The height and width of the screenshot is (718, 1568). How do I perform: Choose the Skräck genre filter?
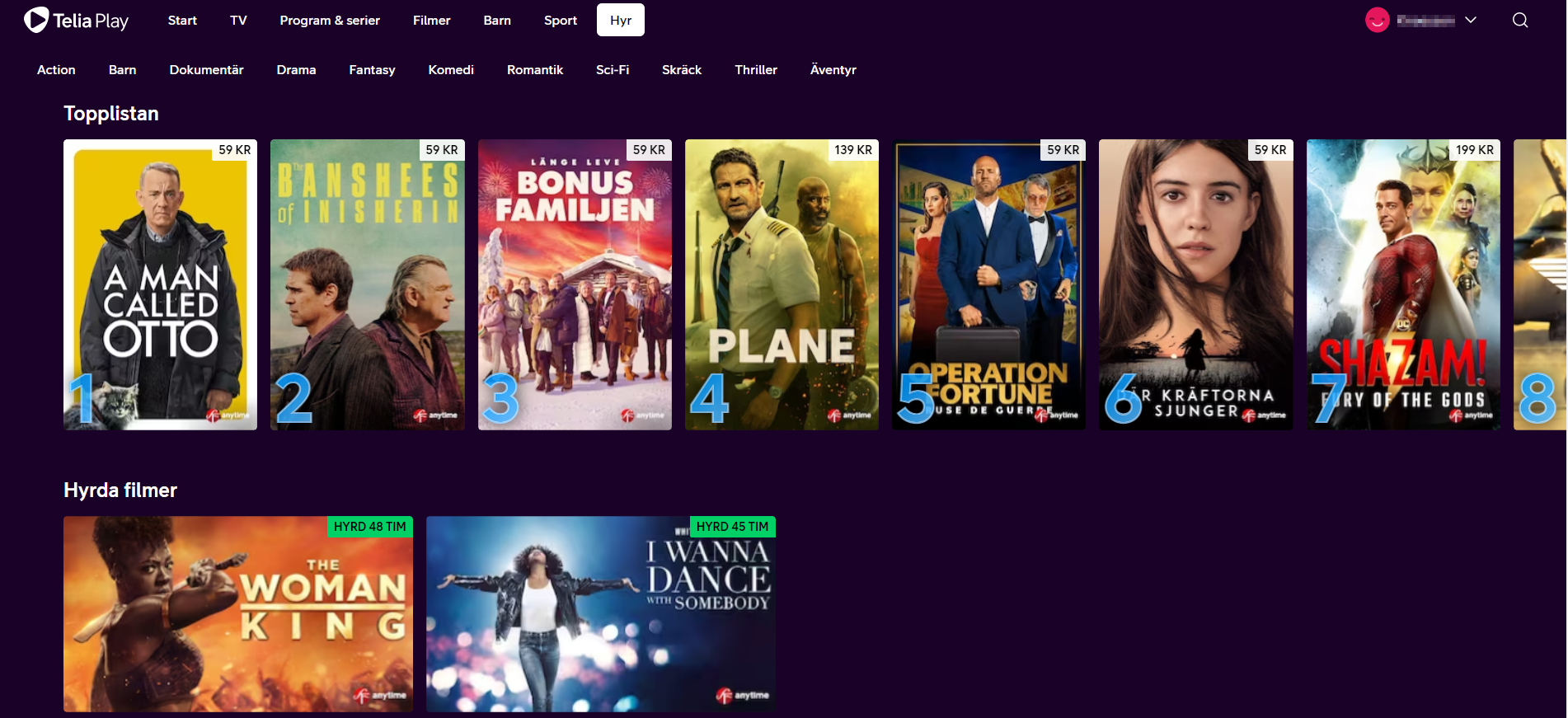pyautogui.click(x=681, y=70)
